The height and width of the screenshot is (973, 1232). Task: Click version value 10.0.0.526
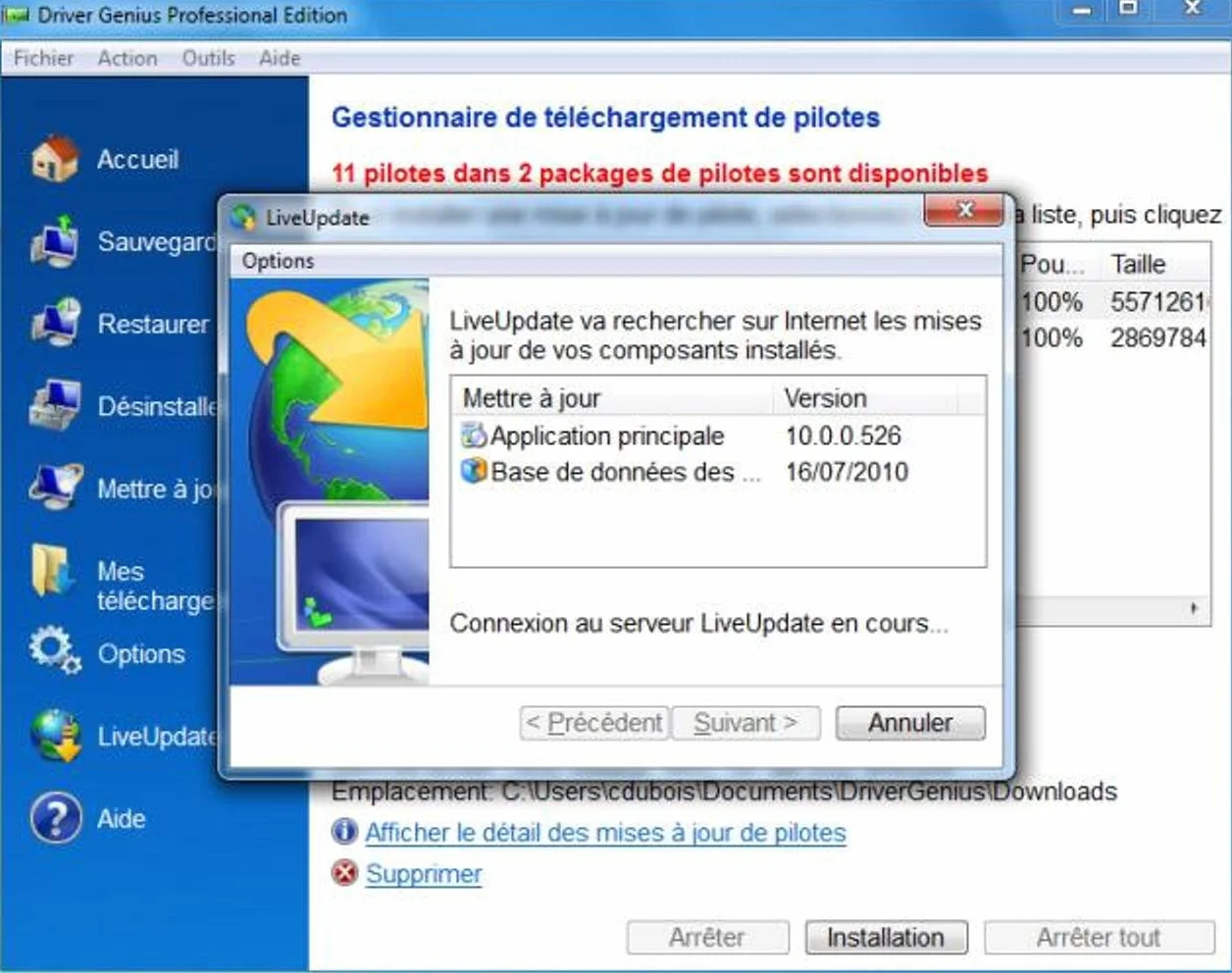[x=843, y=435]
